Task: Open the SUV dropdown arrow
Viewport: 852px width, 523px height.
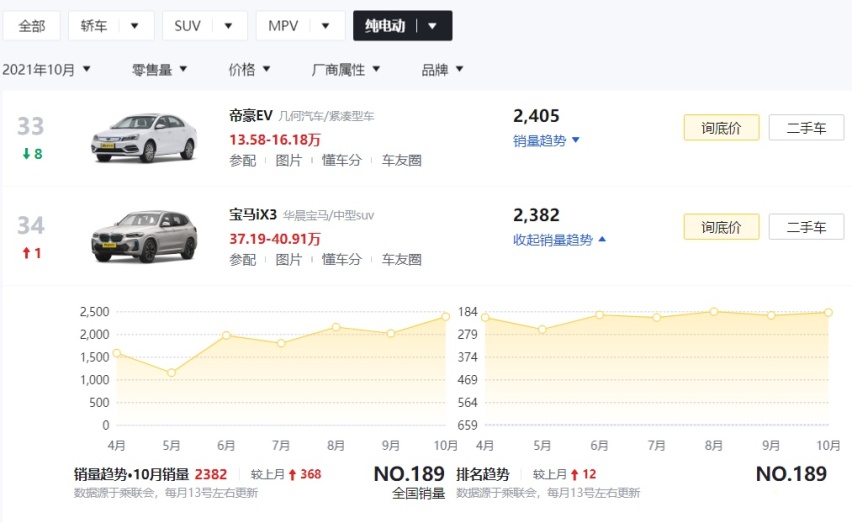Action: (228, 26)
